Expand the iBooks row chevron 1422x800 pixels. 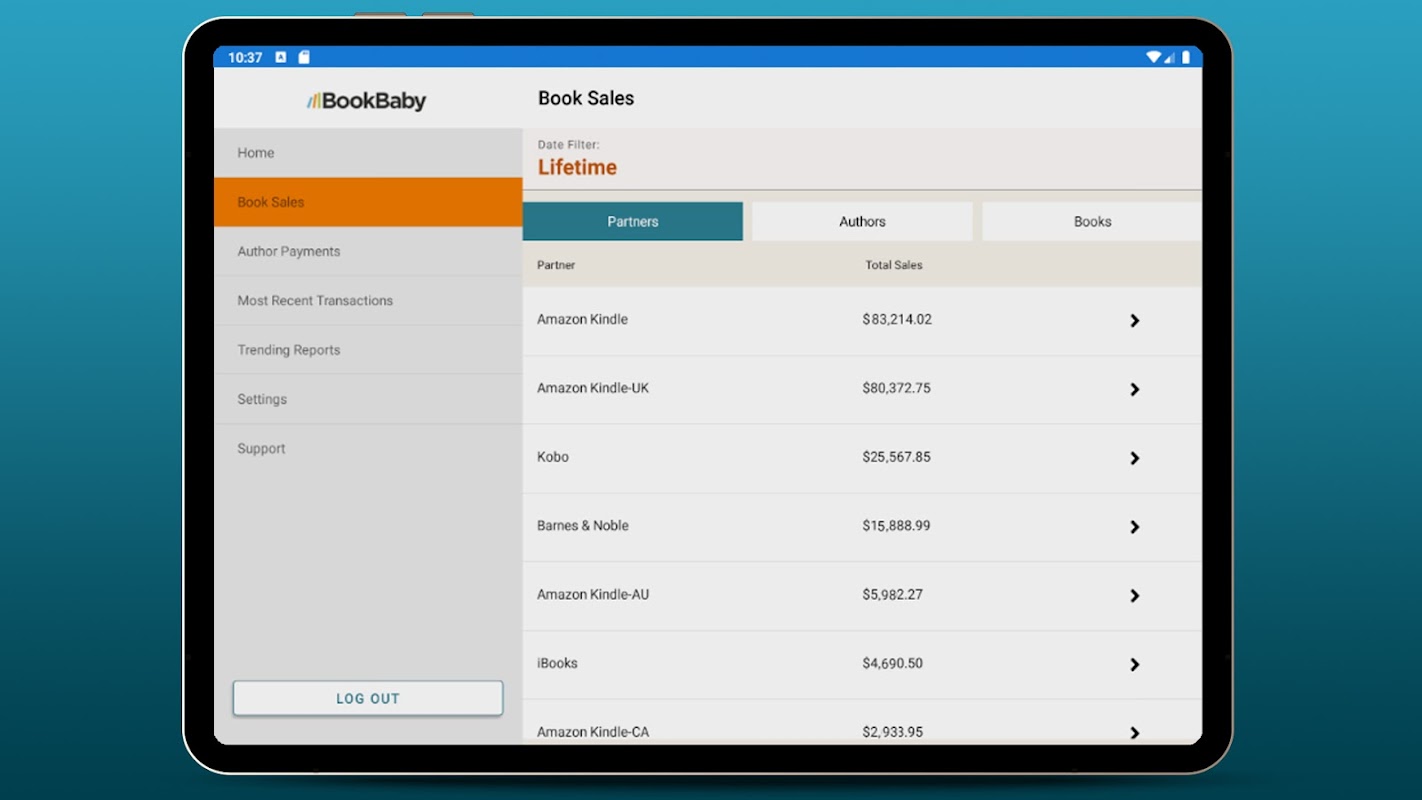(x=1134, y=664)
